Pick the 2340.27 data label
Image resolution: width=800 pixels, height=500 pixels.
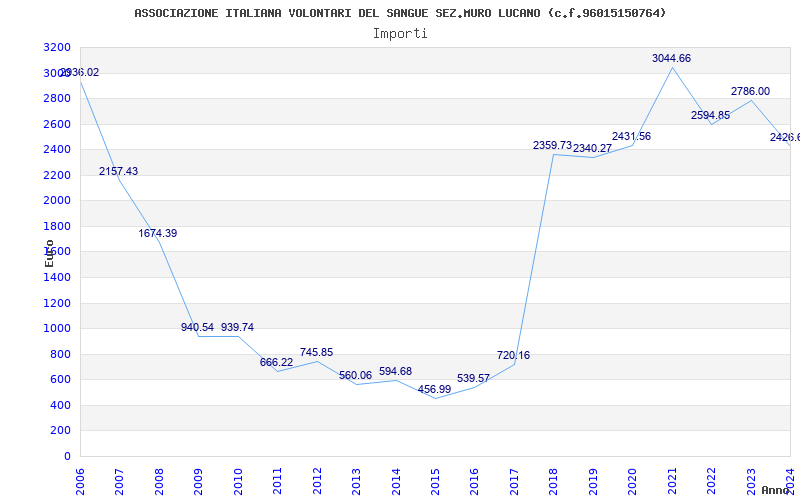tap(592, 148)
